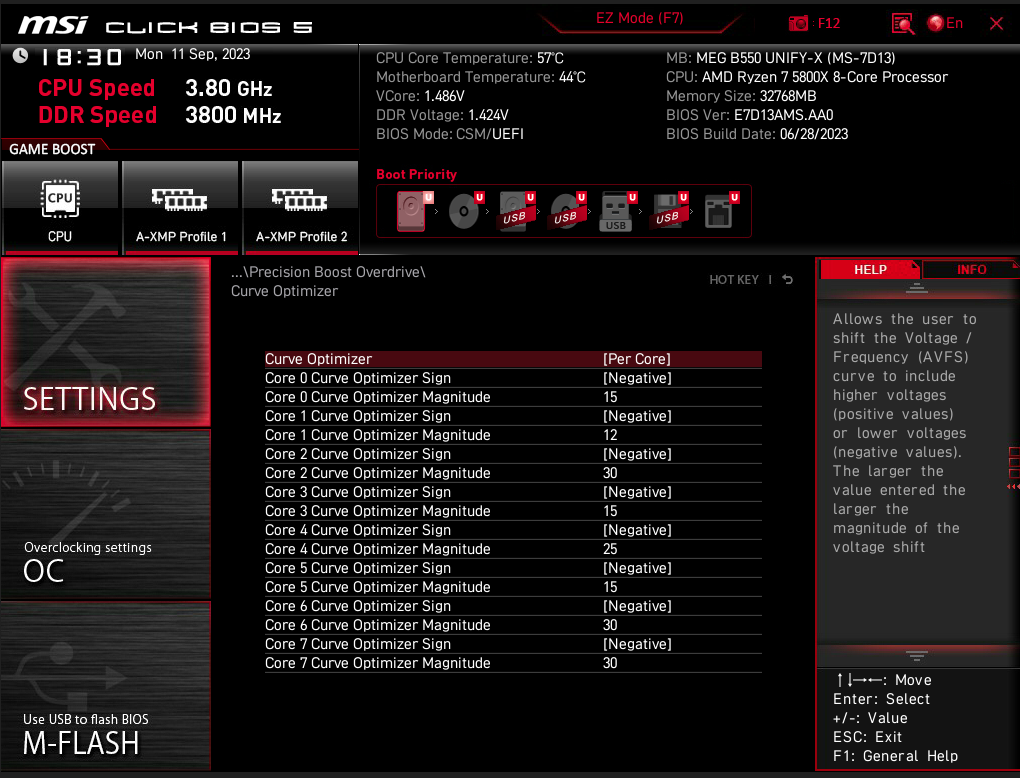Open the SETTINGS section
The height and width of the screenshot is (778, 1020).
(106, 342)
